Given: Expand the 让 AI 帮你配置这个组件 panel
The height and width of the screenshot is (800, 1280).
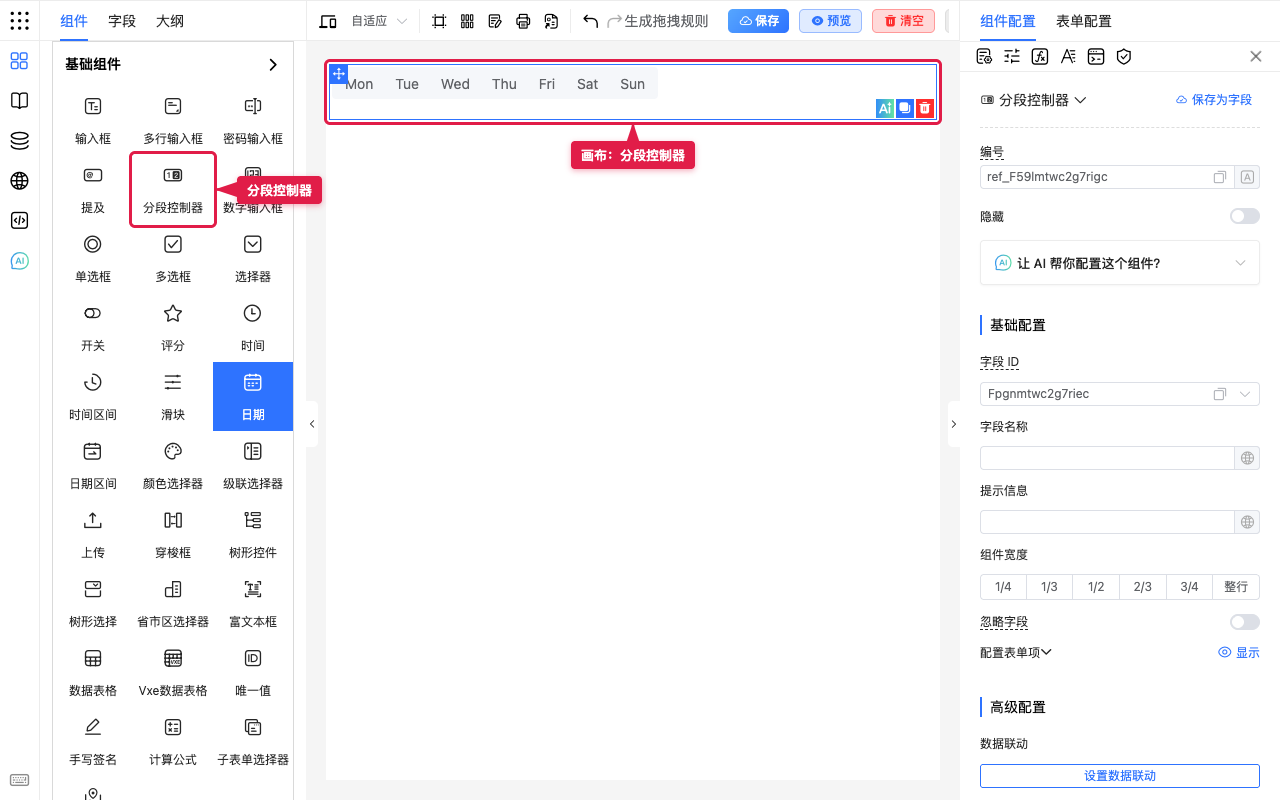Looking at the screenshot, I should pyautogui.click(x=1120, y=263).
